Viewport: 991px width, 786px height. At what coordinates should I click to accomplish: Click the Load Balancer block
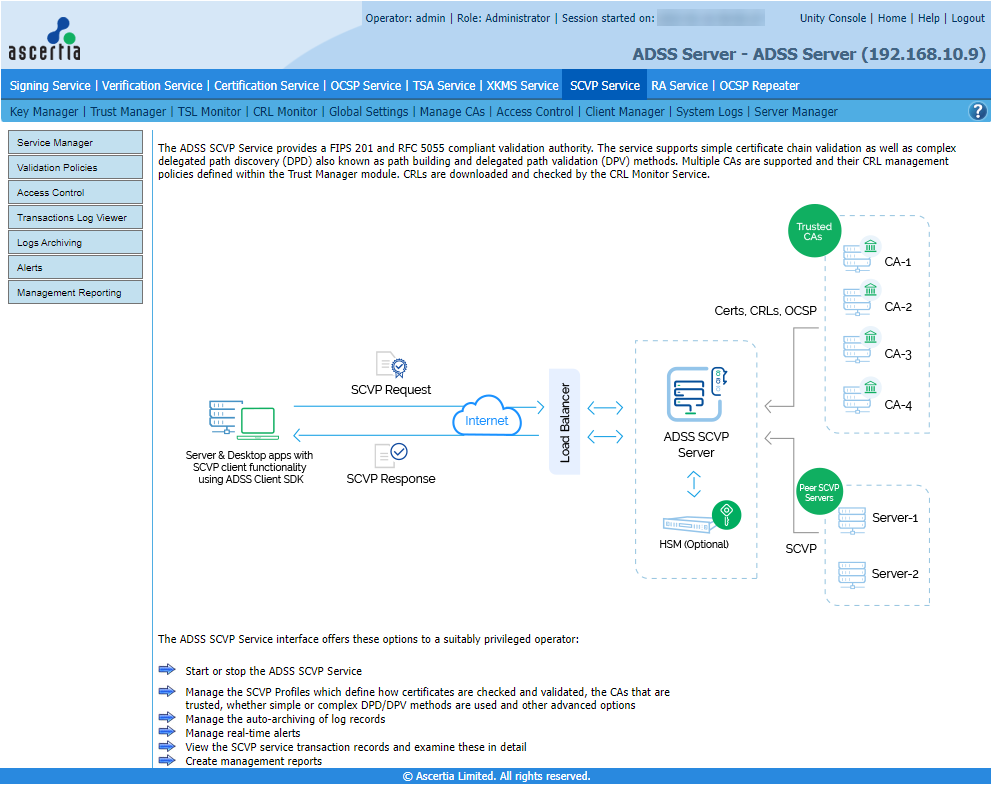click(x=565, y=421)
